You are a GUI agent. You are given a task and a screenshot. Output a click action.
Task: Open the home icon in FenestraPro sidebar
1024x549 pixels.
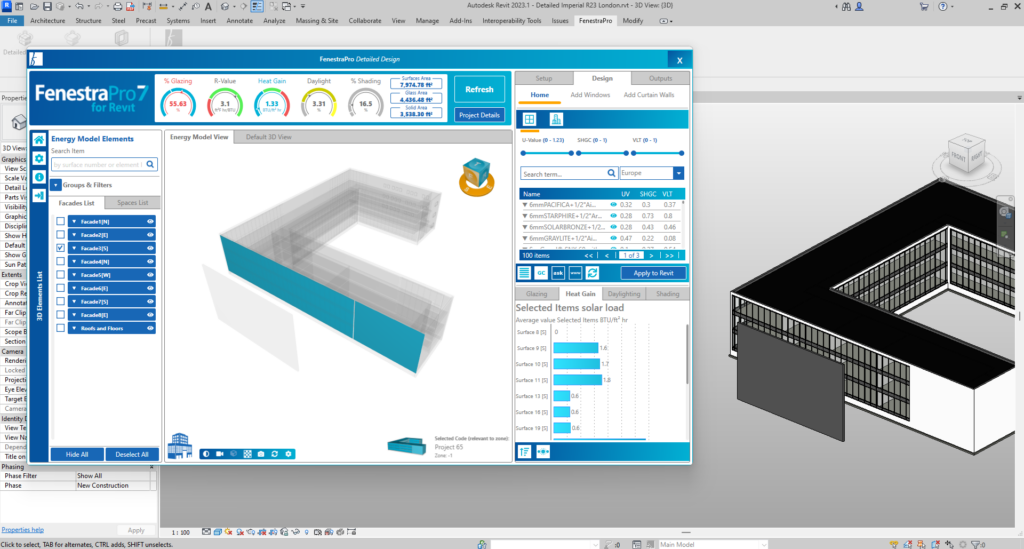click(x=39, y=140)
